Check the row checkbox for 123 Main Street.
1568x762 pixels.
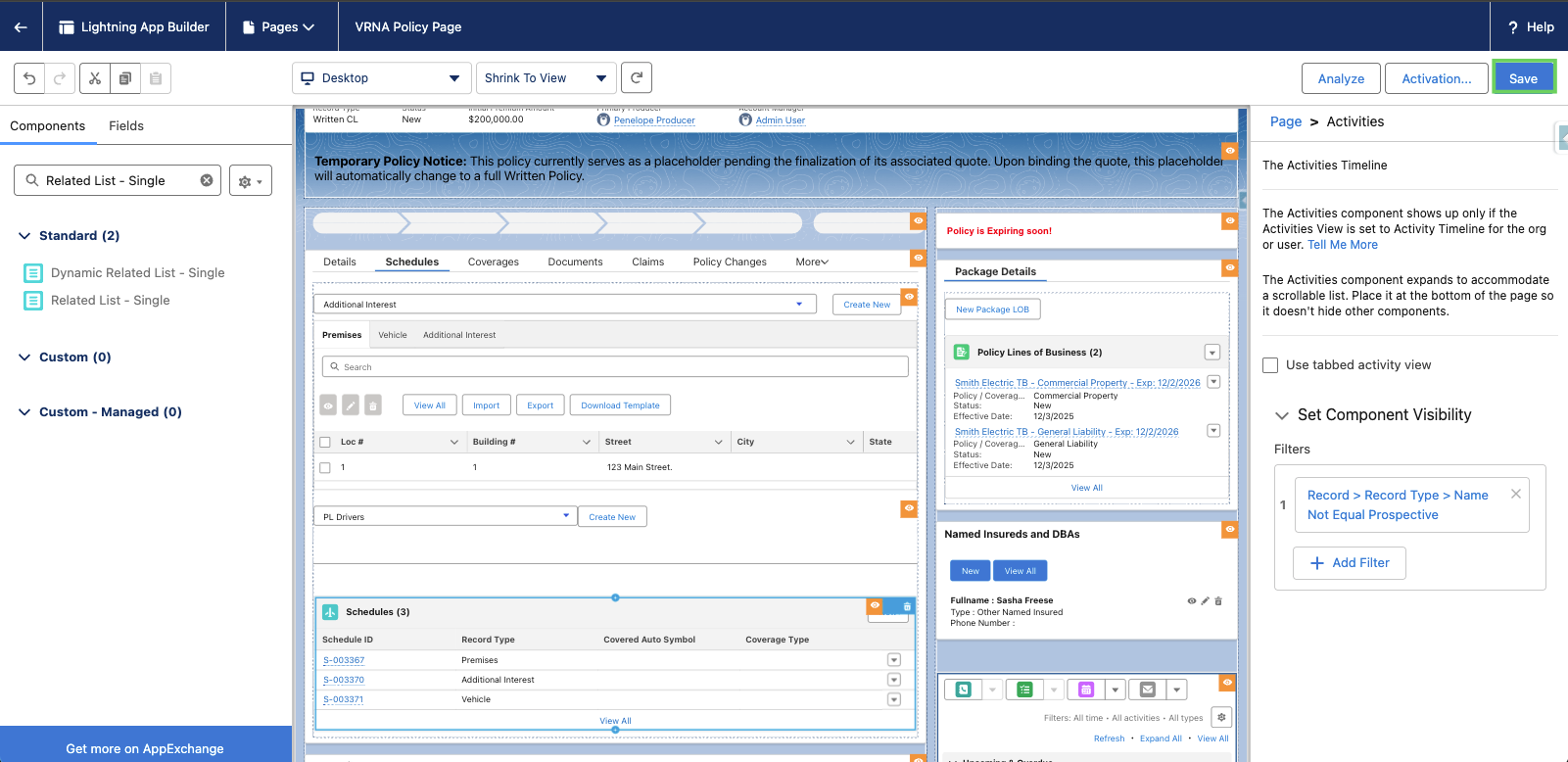click(x=325, y=468)
